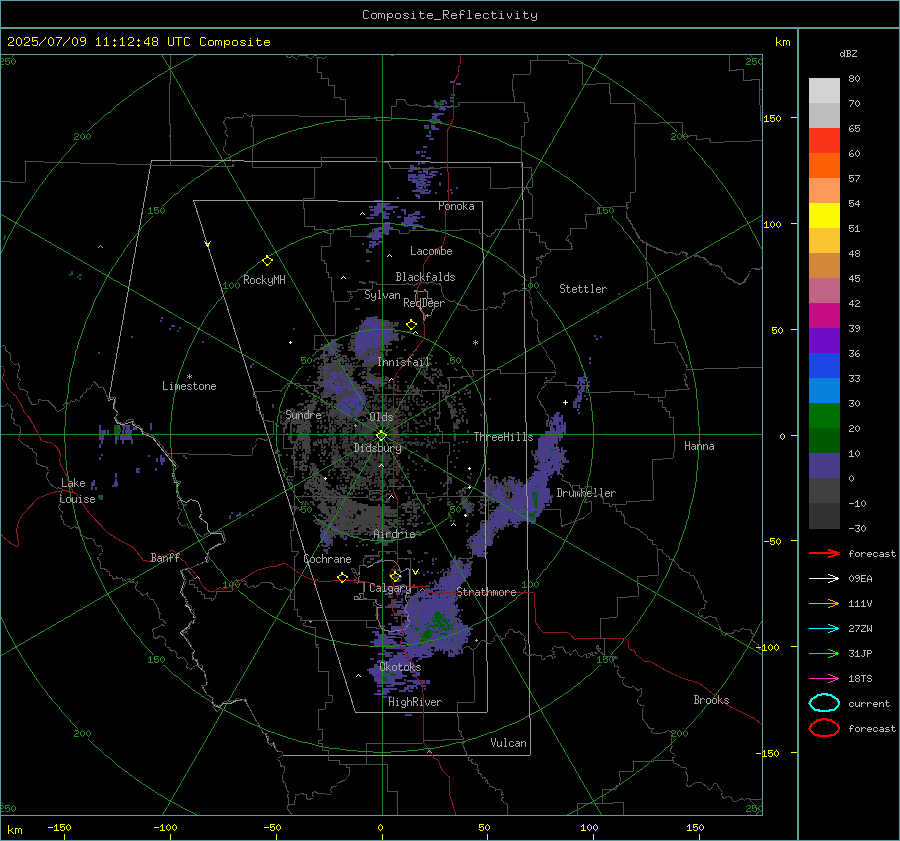900x841 pixels.
Task: Click the Innisfail town label
Action: coord(404,362)
